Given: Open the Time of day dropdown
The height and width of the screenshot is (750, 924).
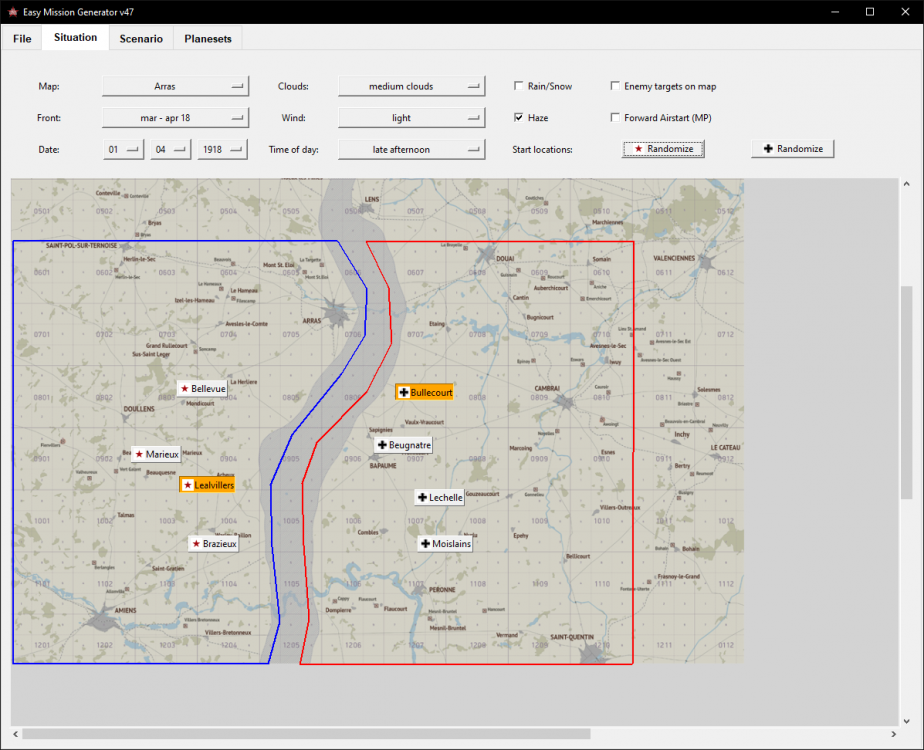Looking at the screenshot, I should point(411,149).
